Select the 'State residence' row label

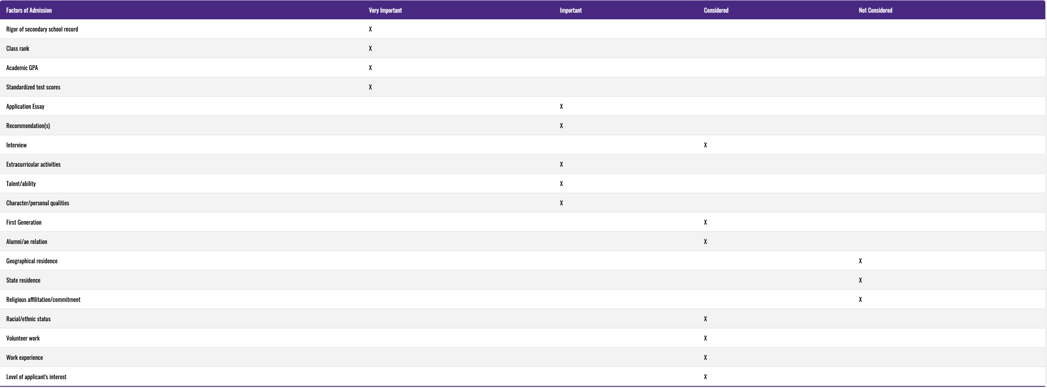coord(23,281)
